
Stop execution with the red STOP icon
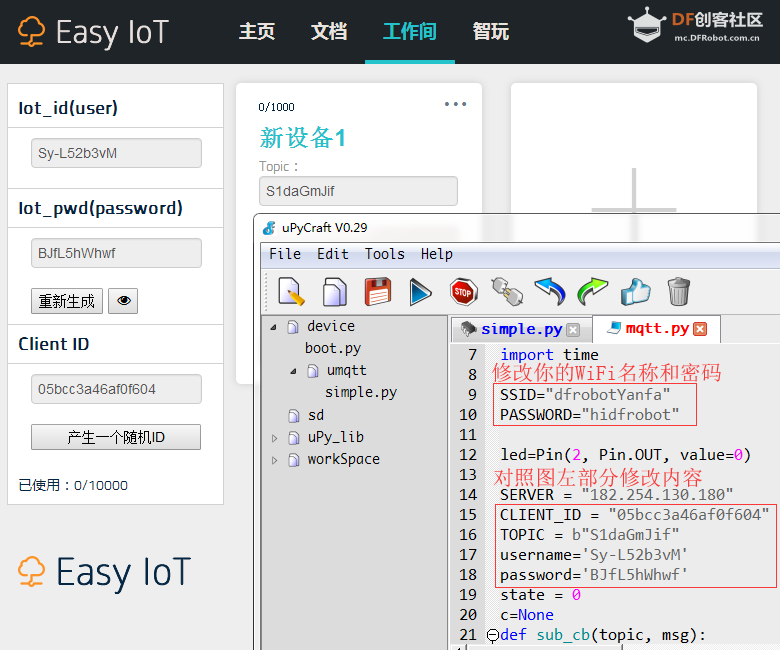click(x=463, y=292)
